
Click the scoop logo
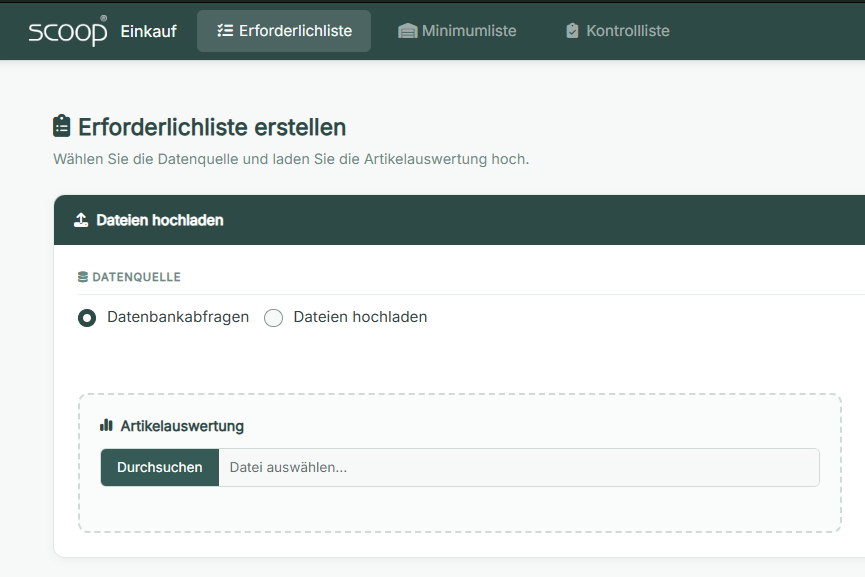68,31
